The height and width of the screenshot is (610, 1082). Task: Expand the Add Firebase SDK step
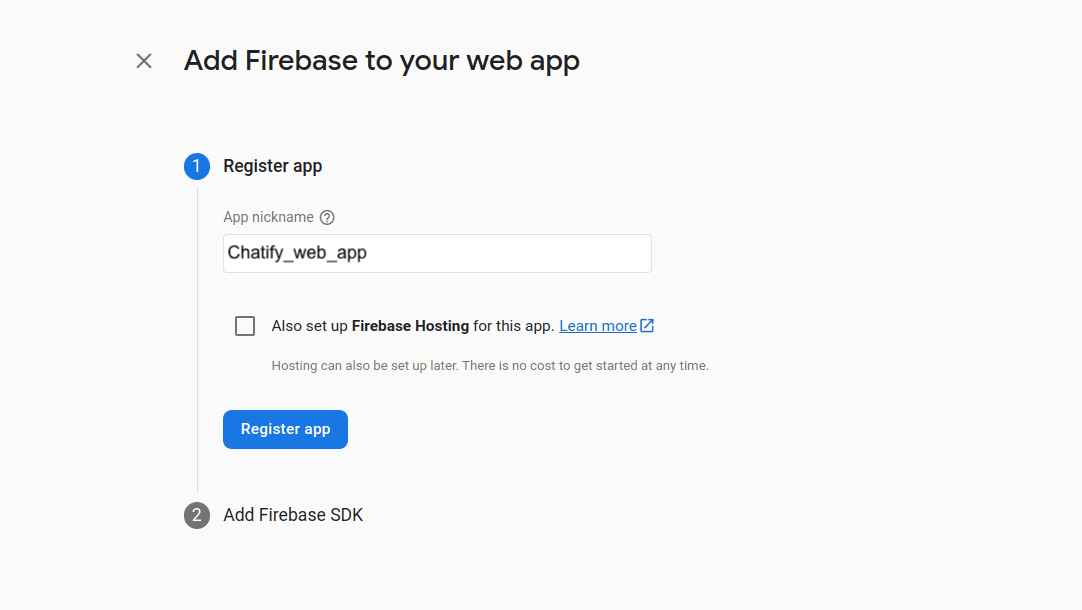(x=293, y=515)
